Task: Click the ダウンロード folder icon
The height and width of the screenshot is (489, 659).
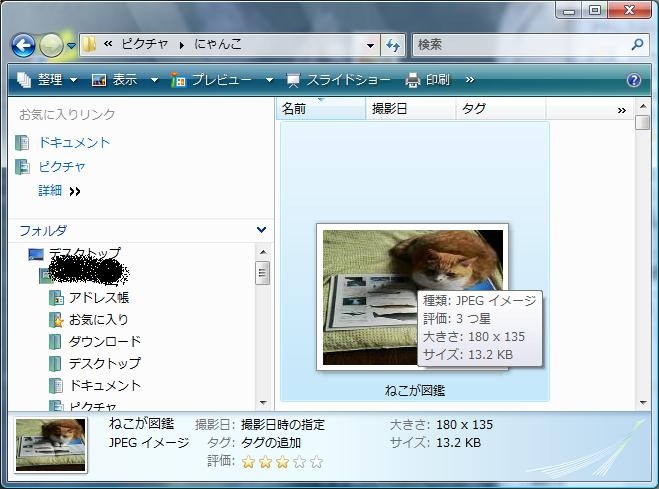Action: (x=55, y=342)
